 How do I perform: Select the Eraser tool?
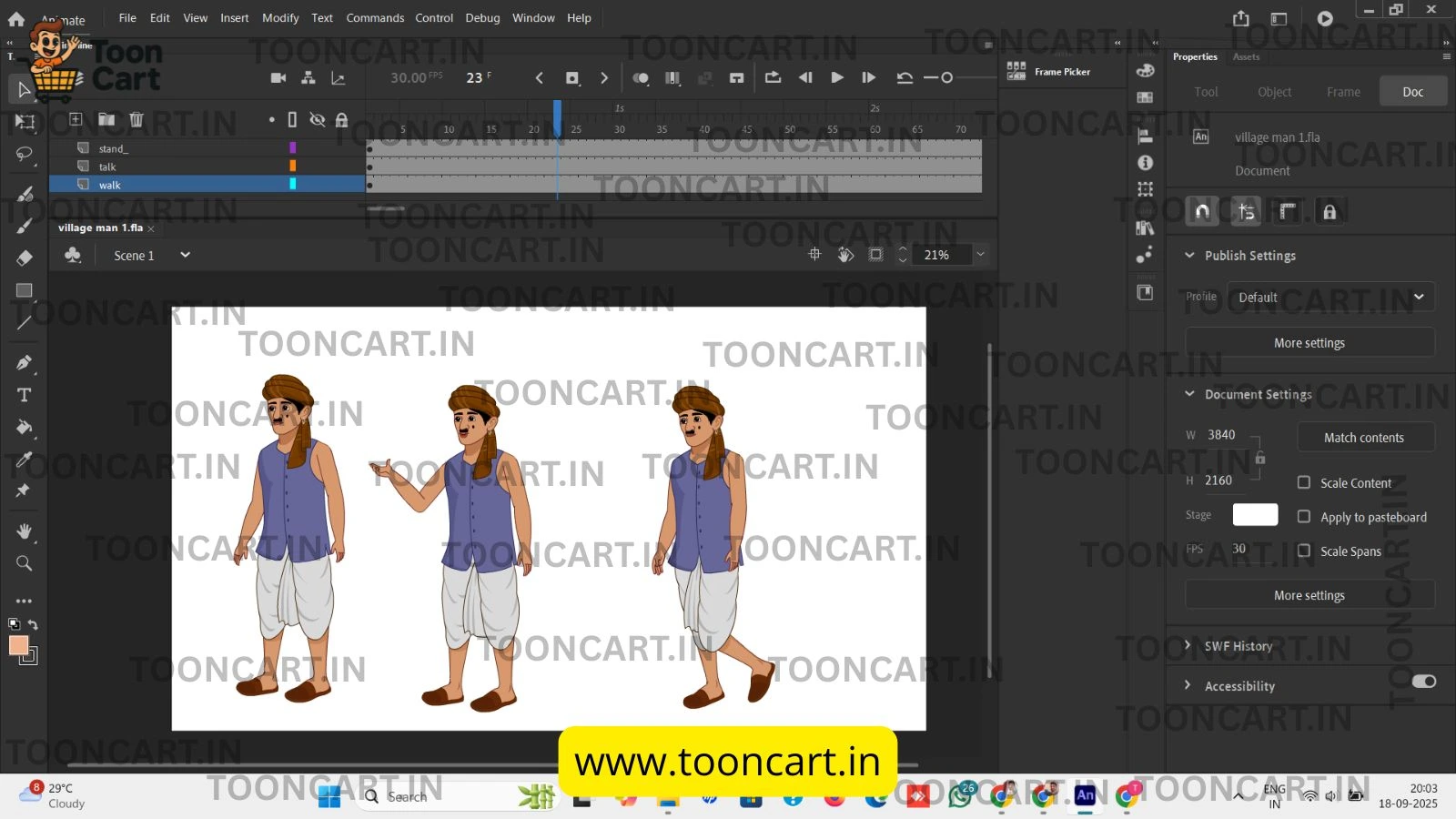[25, 258]
